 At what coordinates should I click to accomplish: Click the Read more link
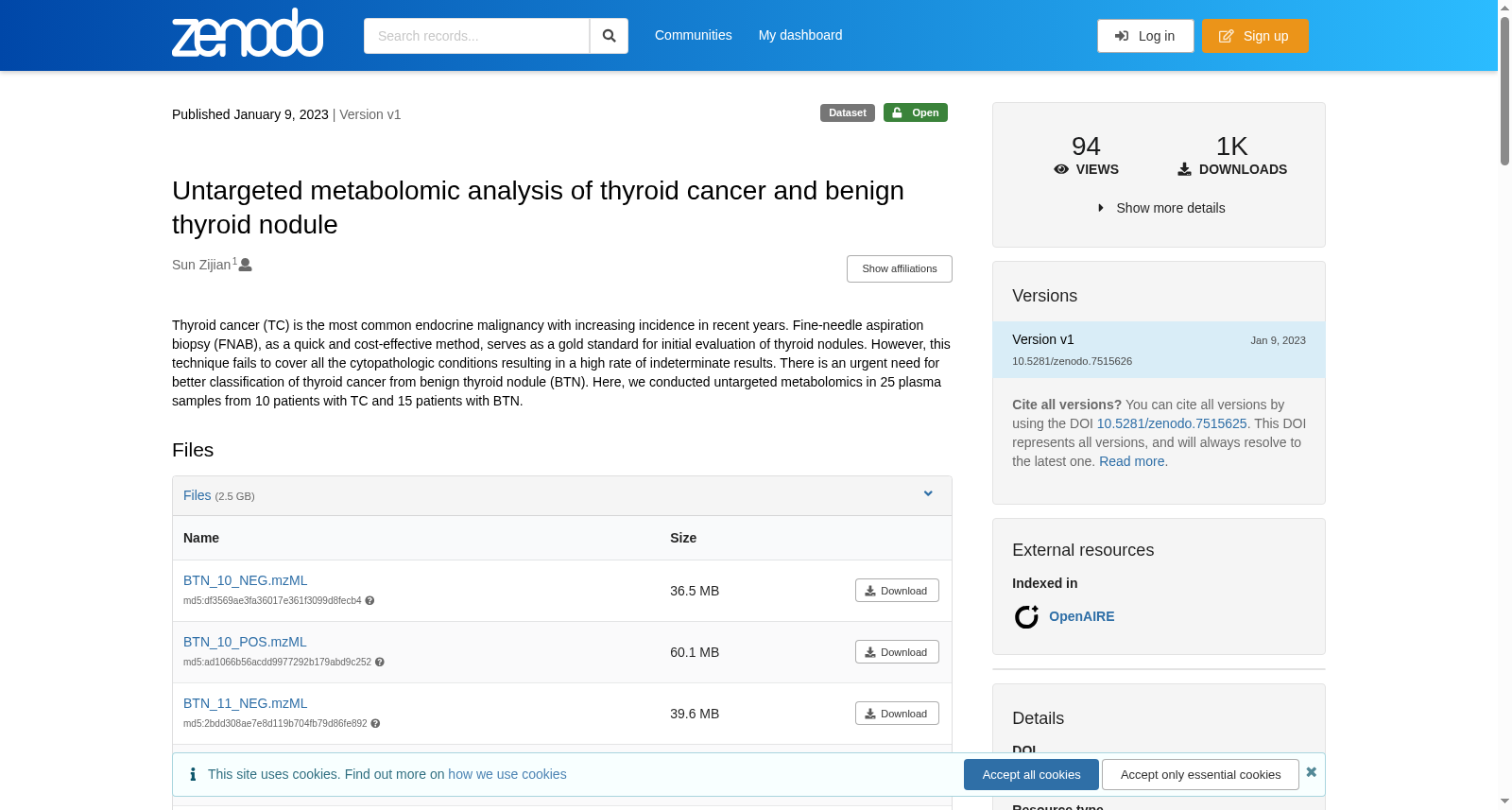point(1131,461)
